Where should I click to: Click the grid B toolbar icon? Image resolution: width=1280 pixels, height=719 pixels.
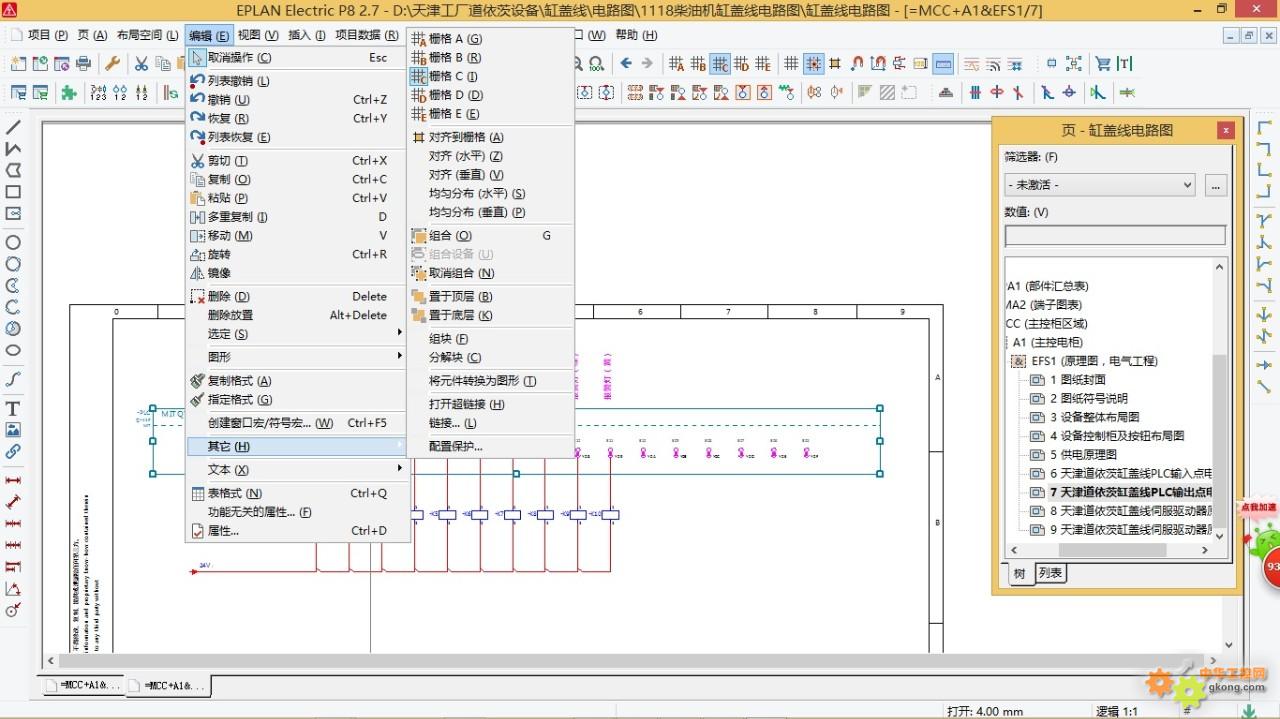pyautogui.click(x=698, y=64)
